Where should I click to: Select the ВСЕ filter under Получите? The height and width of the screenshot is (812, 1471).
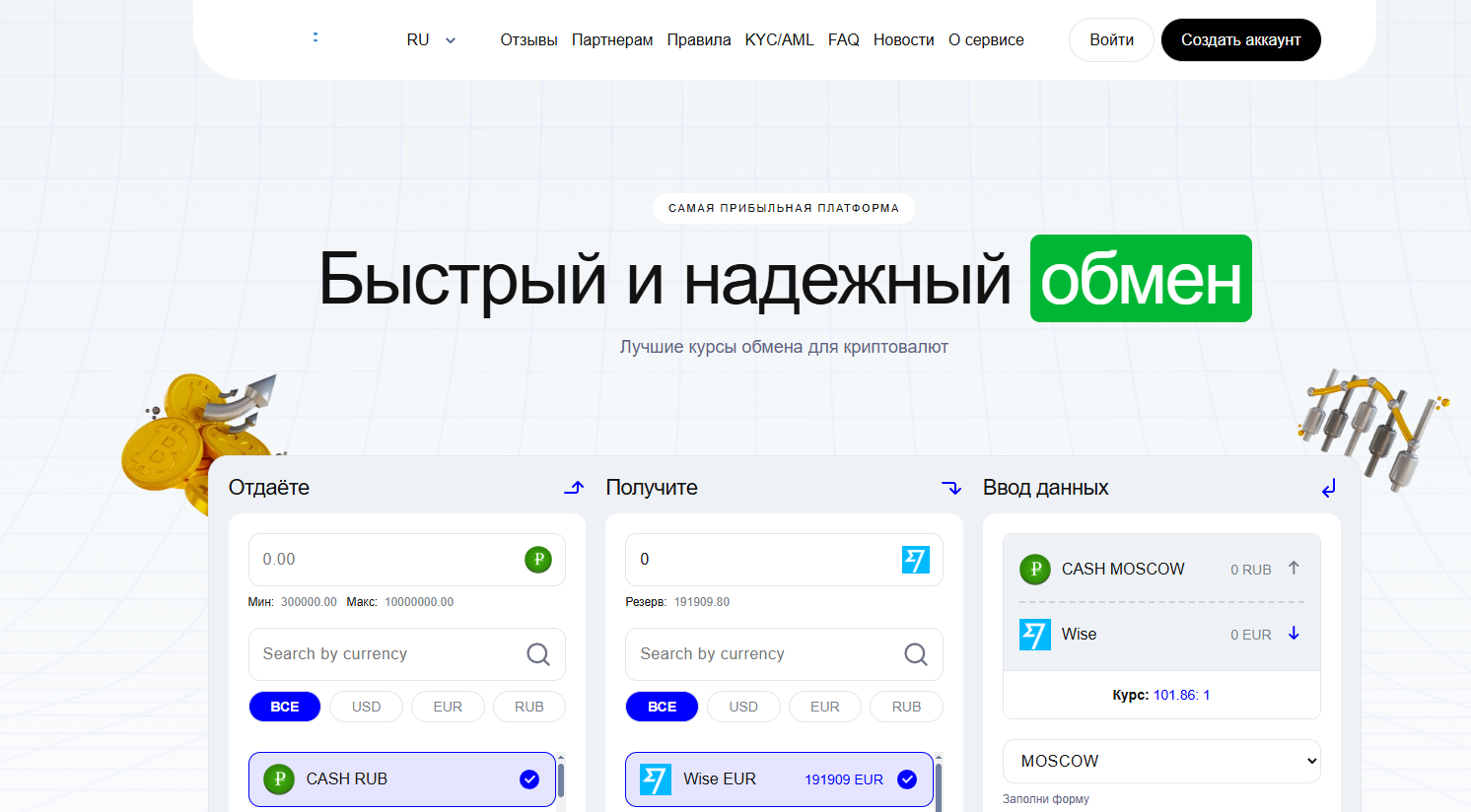click(x=663, y=707)
